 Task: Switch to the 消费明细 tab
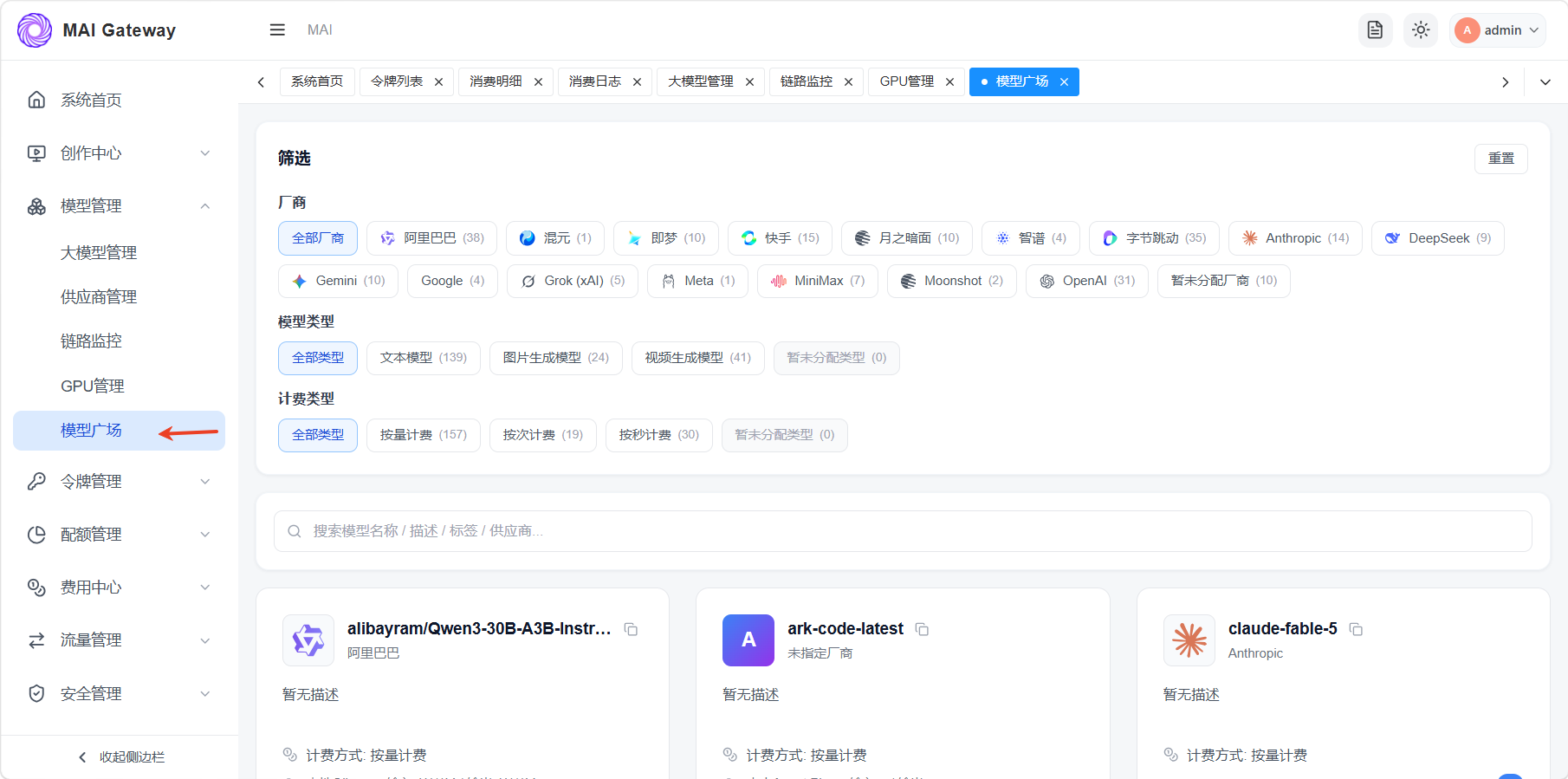coord(496,81)
